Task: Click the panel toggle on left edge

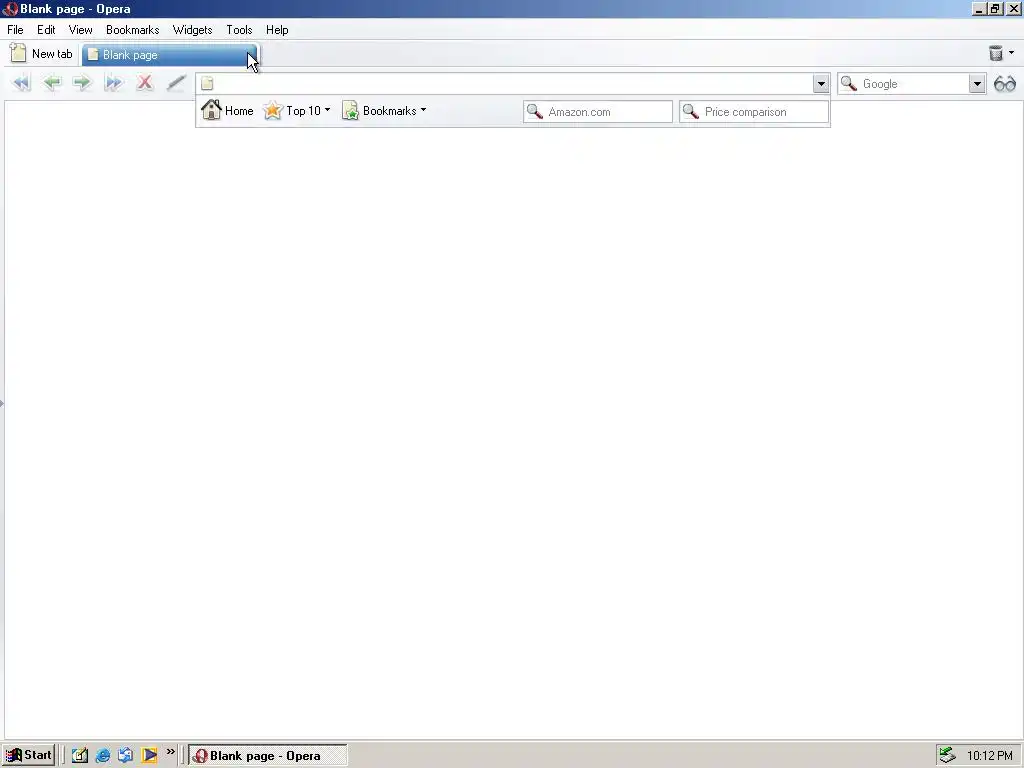Action: 2,404
